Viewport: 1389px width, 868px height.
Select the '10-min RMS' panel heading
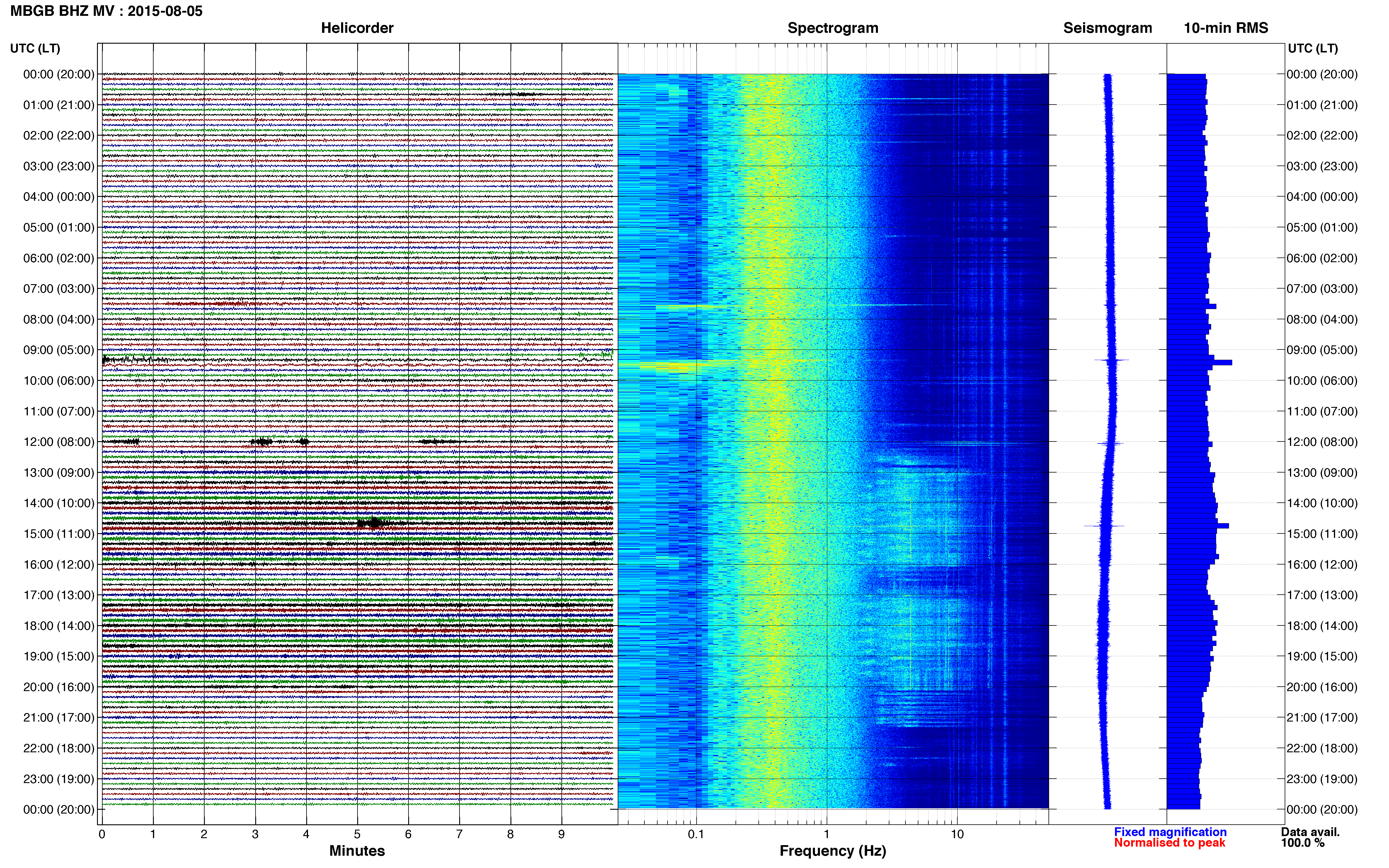(x=1226, y=28)
